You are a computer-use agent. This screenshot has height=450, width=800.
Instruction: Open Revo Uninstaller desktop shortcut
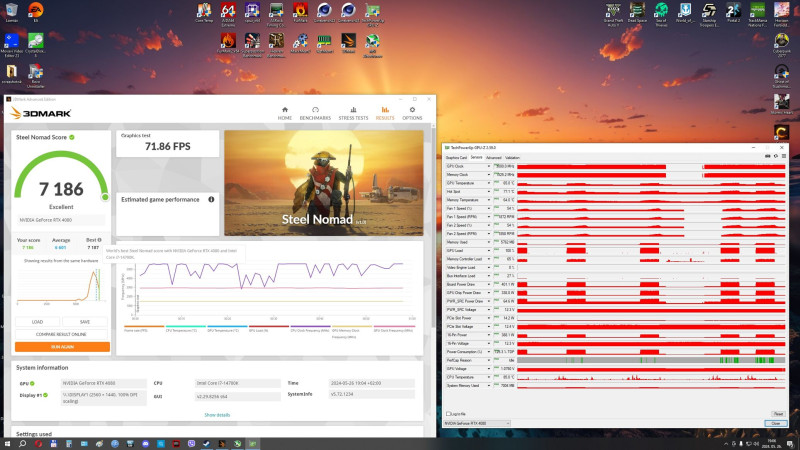(35, 77)
